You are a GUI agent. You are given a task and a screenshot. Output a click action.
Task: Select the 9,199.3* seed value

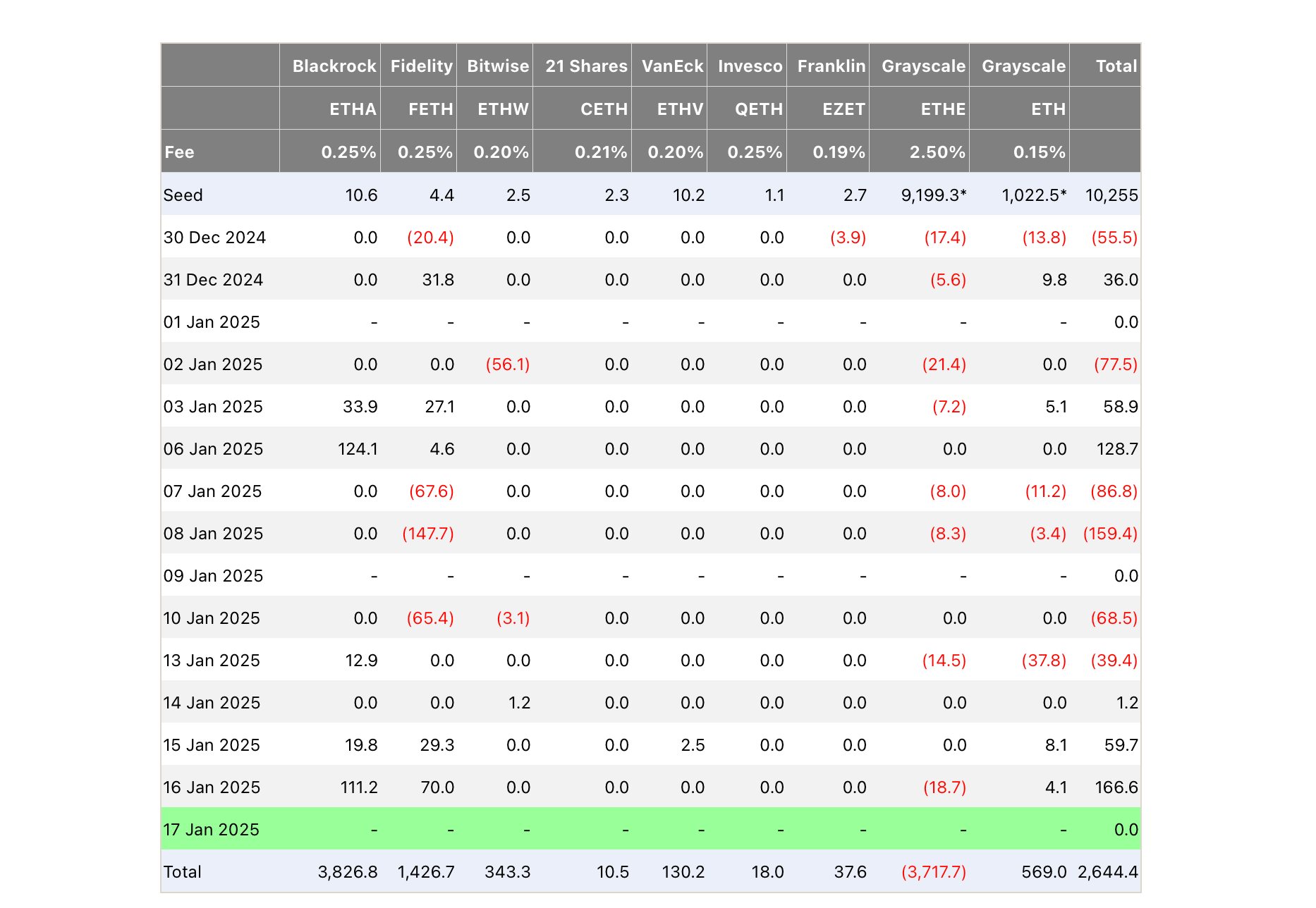934,195
